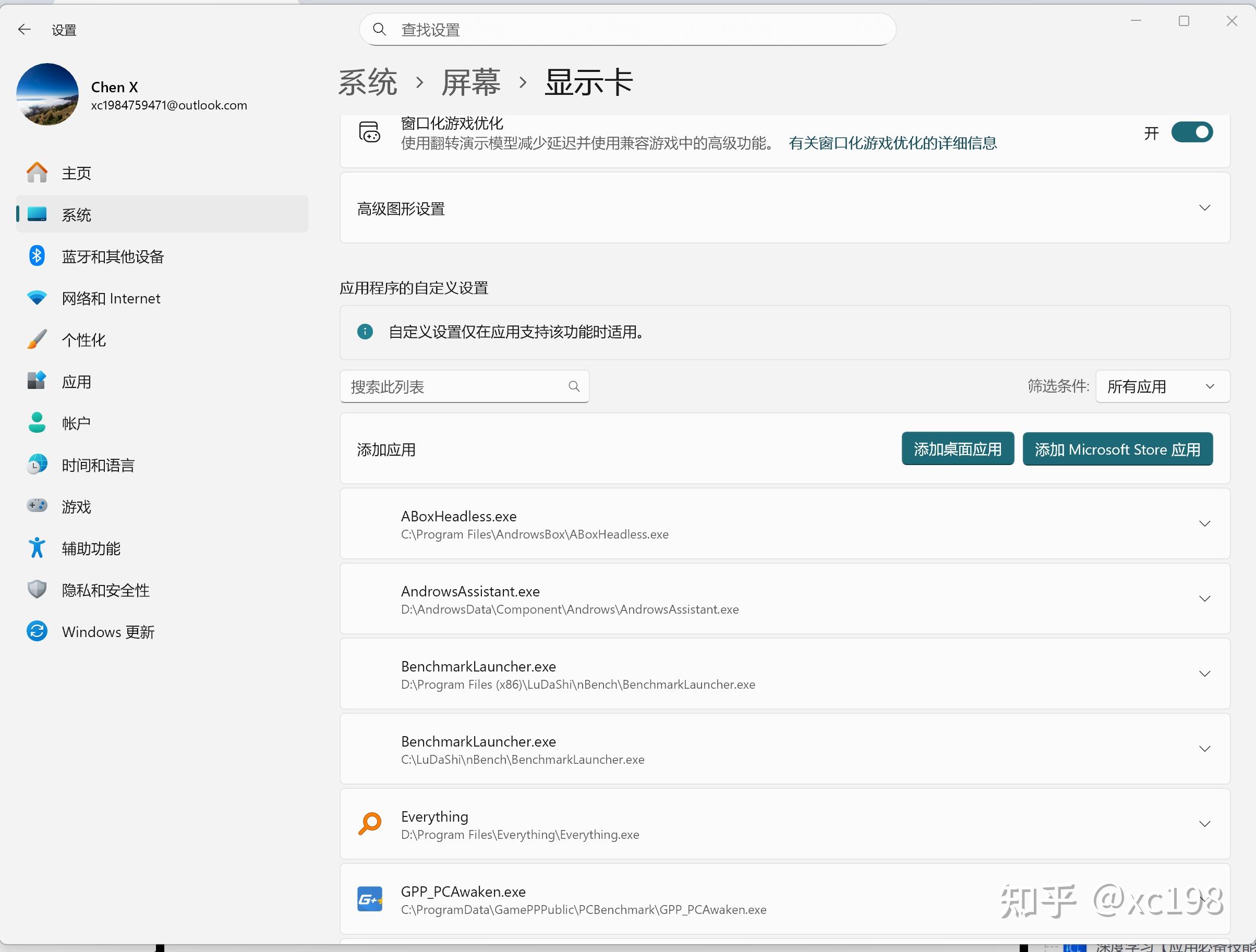Image resolution: width=1256 pixels, height=952 pixels.
Task: Expand ABoxHeadless.exe entry
Action: pos(1204,523)
